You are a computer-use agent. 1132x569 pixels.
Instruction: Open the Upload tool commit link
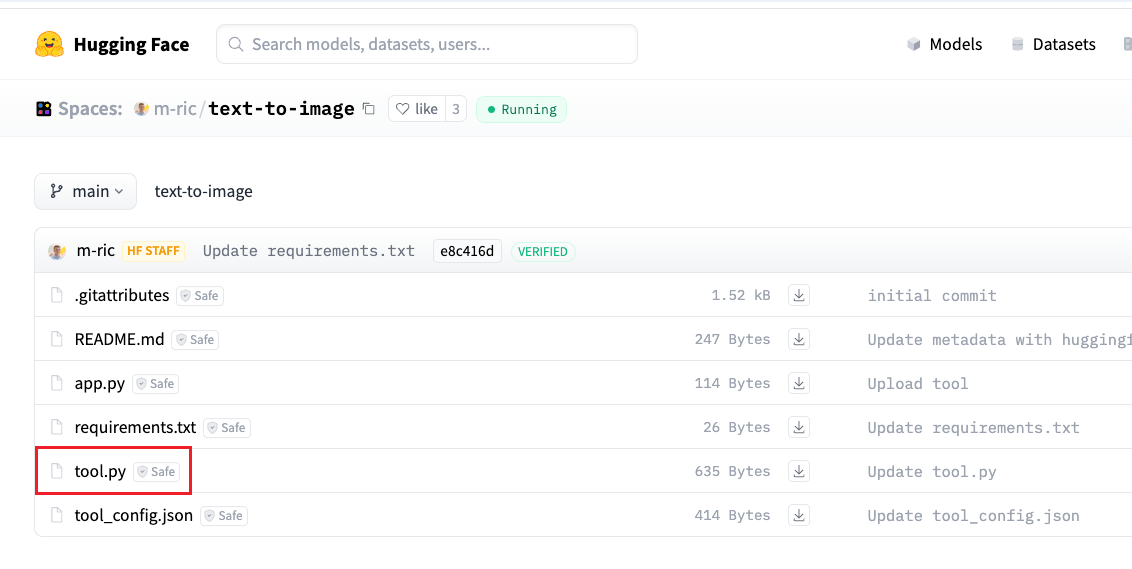pos(918,383)
